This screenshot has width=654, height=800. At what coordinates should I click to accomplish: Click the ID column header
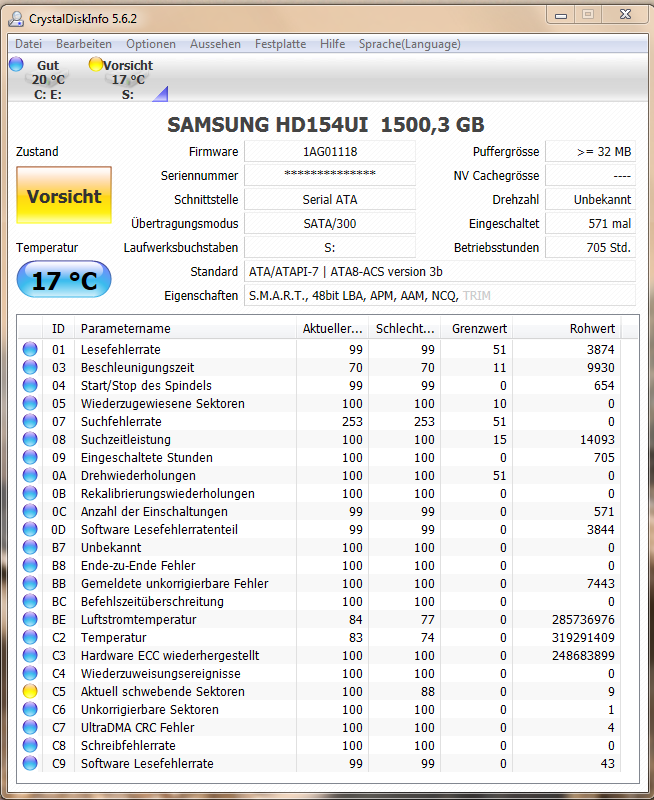58,329
